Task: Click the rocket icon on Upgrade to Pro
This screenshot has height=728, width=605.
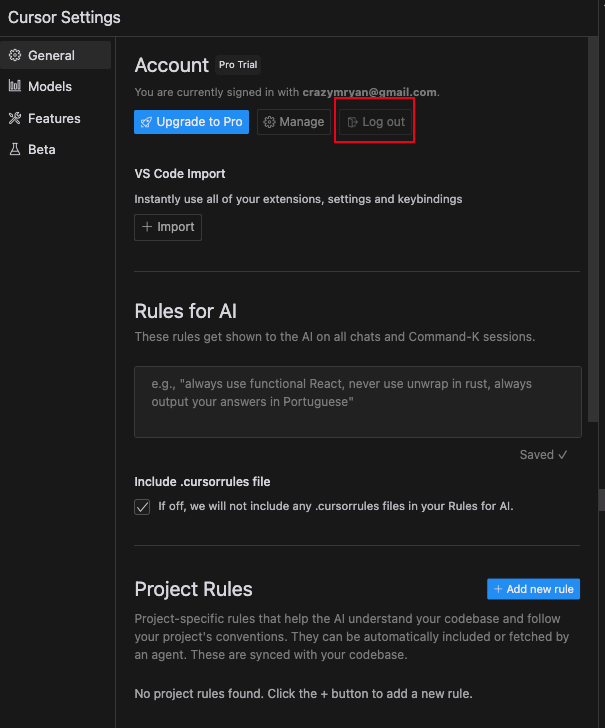Action: coord(146,122)
